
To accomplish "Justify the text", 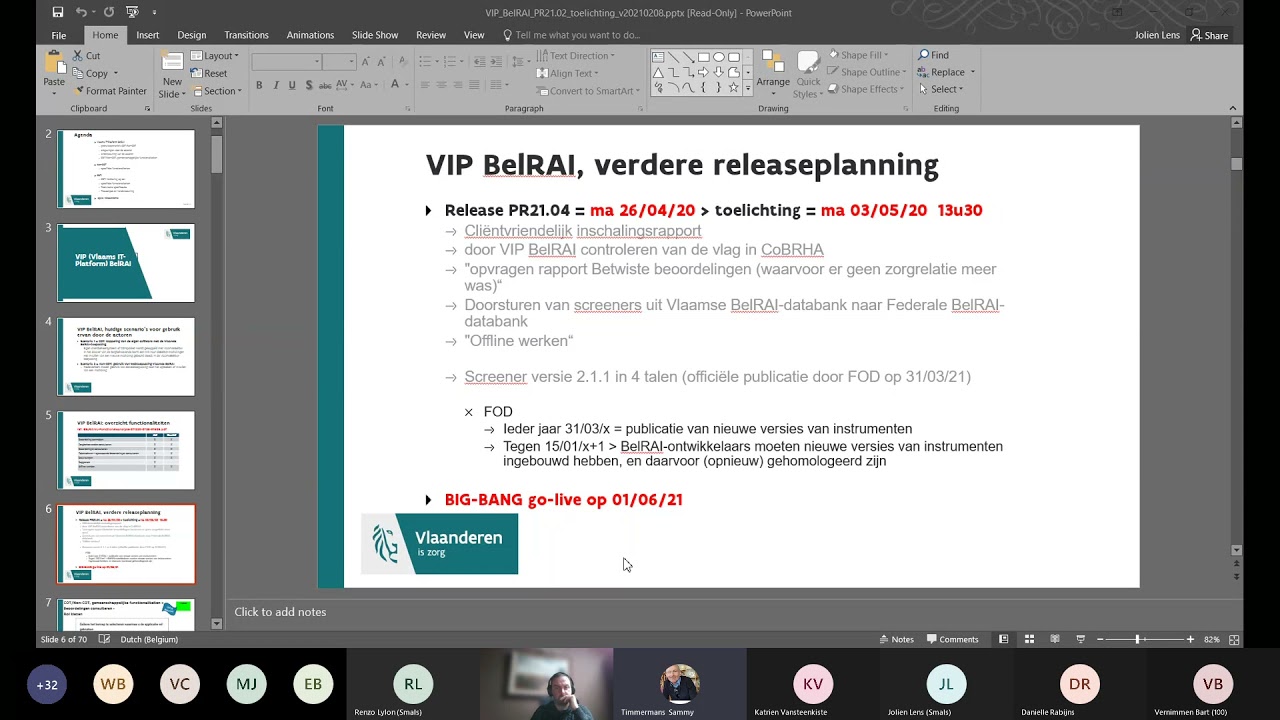I will coord(474,85).
